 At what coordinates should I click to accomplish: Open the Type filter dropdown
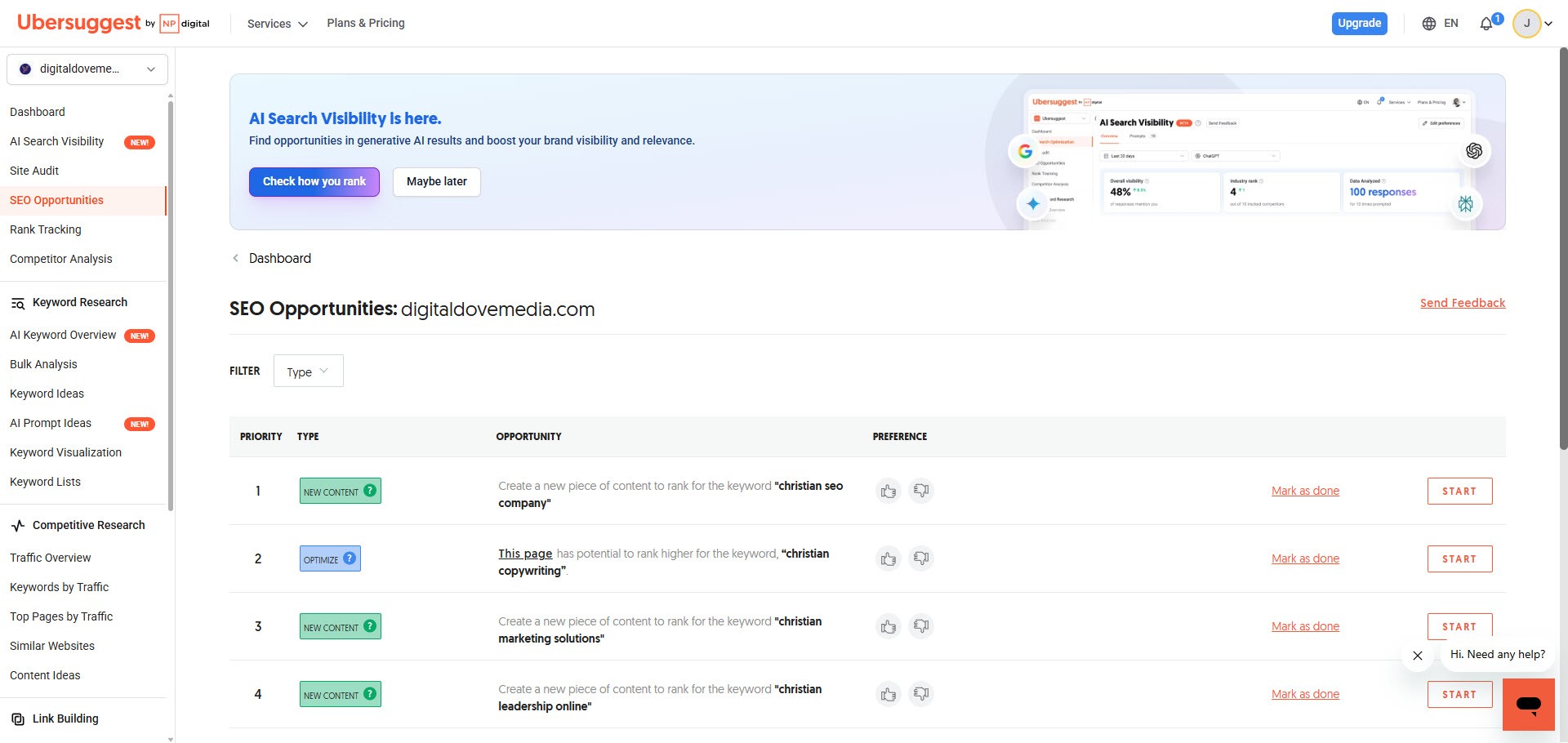[x=308, y=371]
